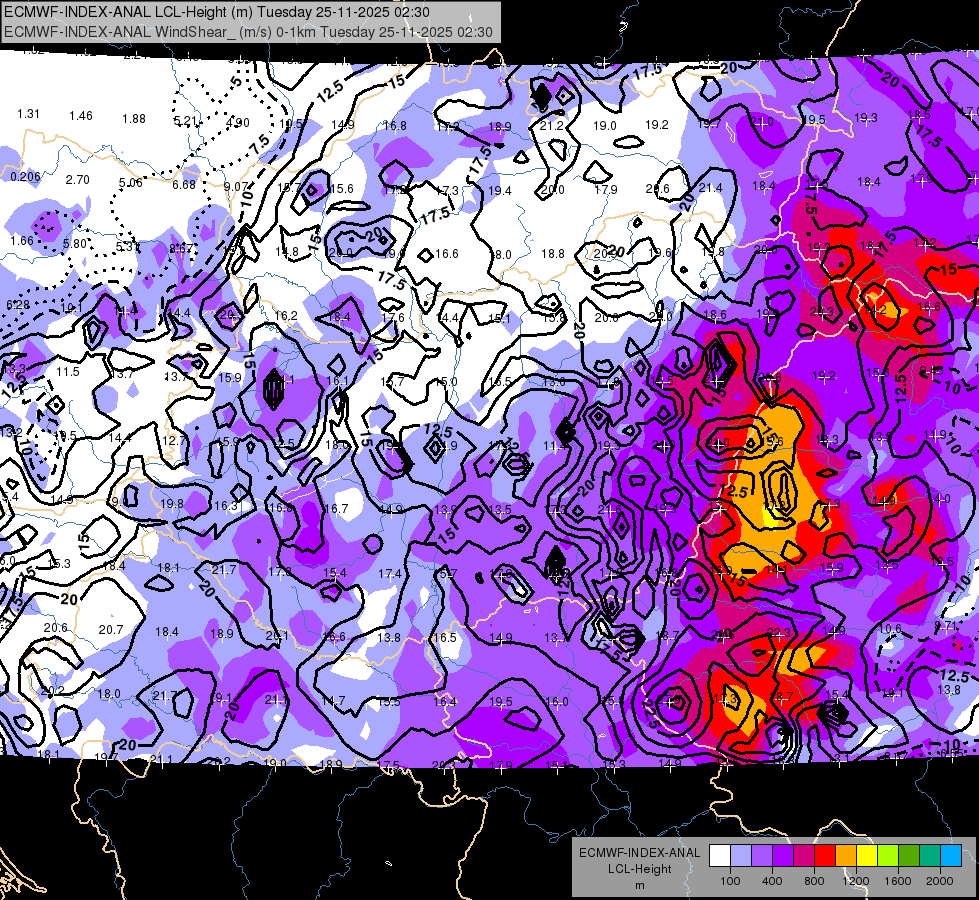Click the WindShear 0-1km title line in the header

[x=248, y=32]
